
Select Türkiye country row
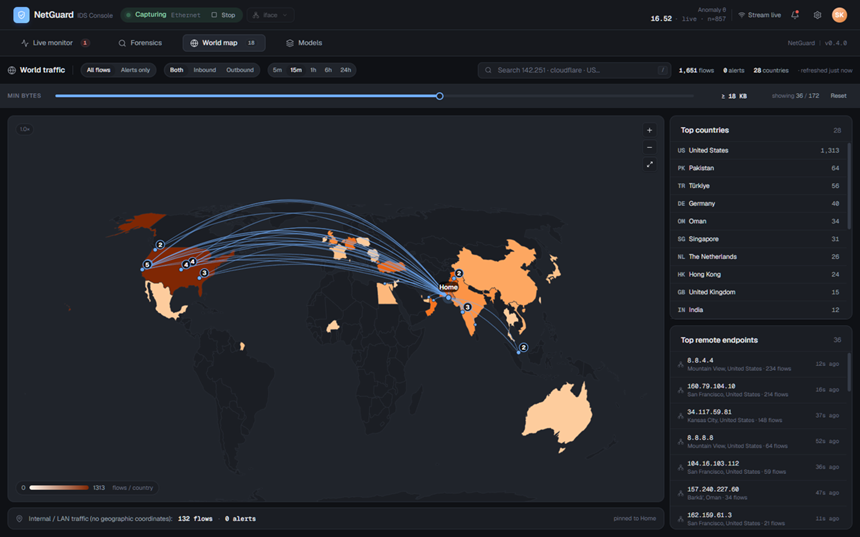click(759, 186)
